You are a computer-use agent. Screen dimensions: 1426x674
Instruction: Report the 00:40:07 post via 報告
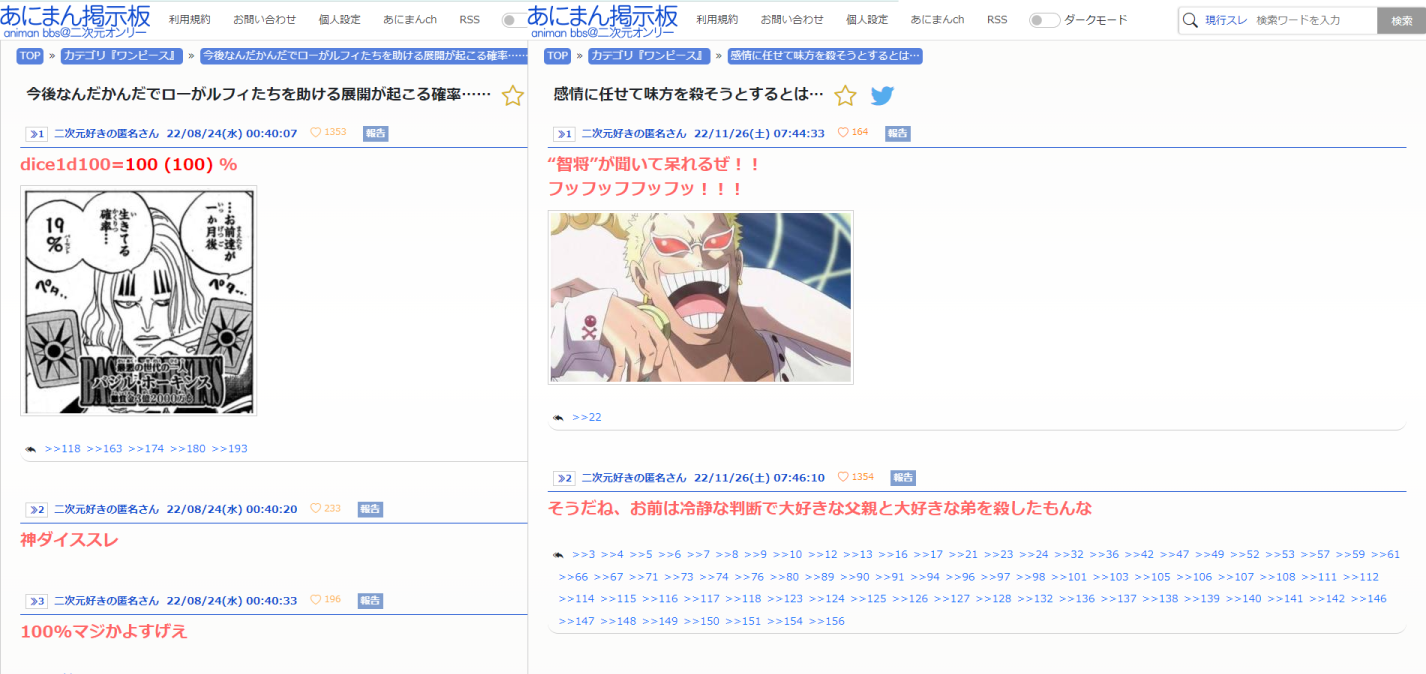pyautogui.click(x=375, y=133)
